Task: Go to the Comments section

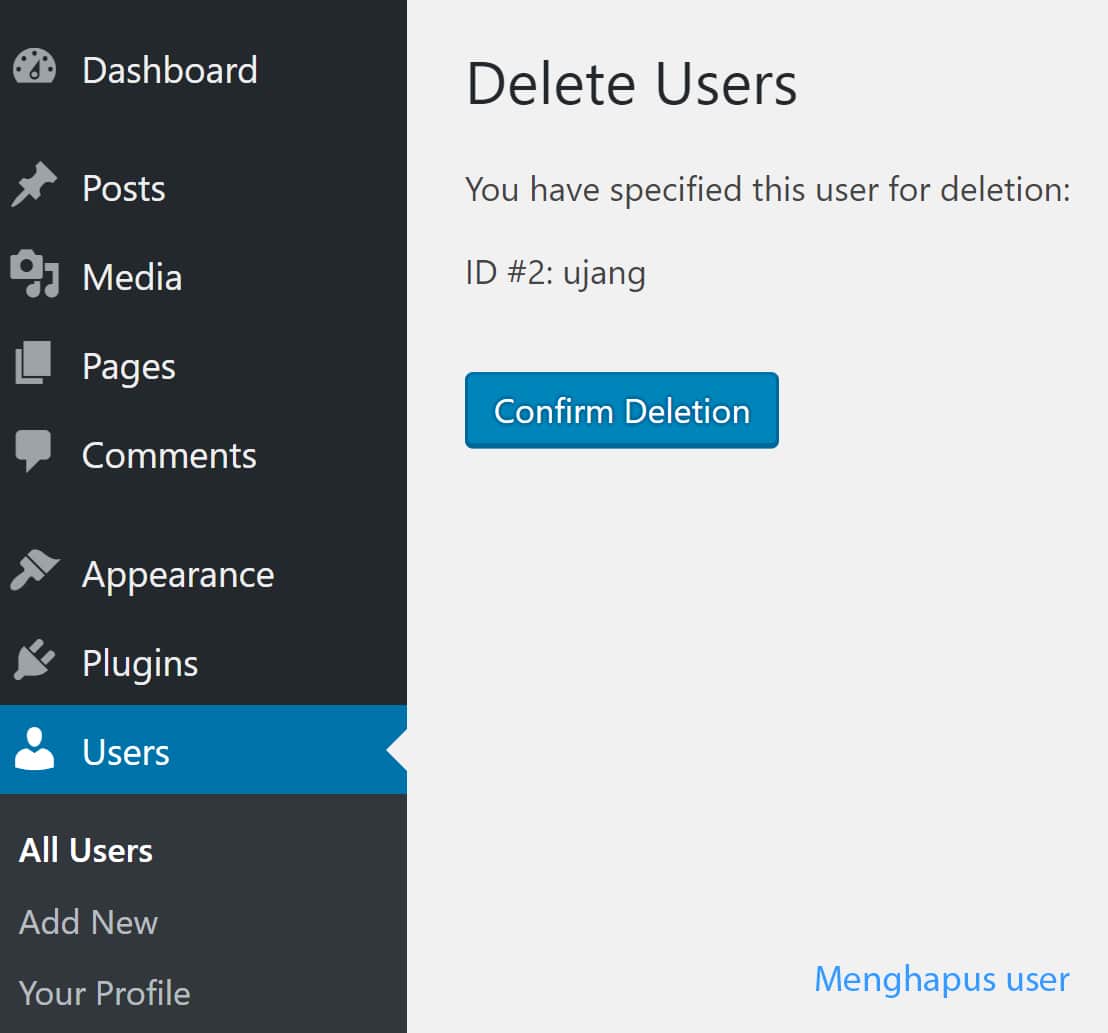Action: (x=168, y=455)
